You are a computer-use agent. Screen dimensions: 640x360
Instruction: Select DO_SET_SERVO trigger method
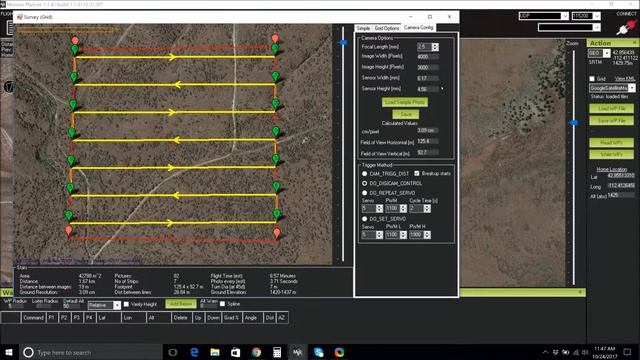point(364,219)
